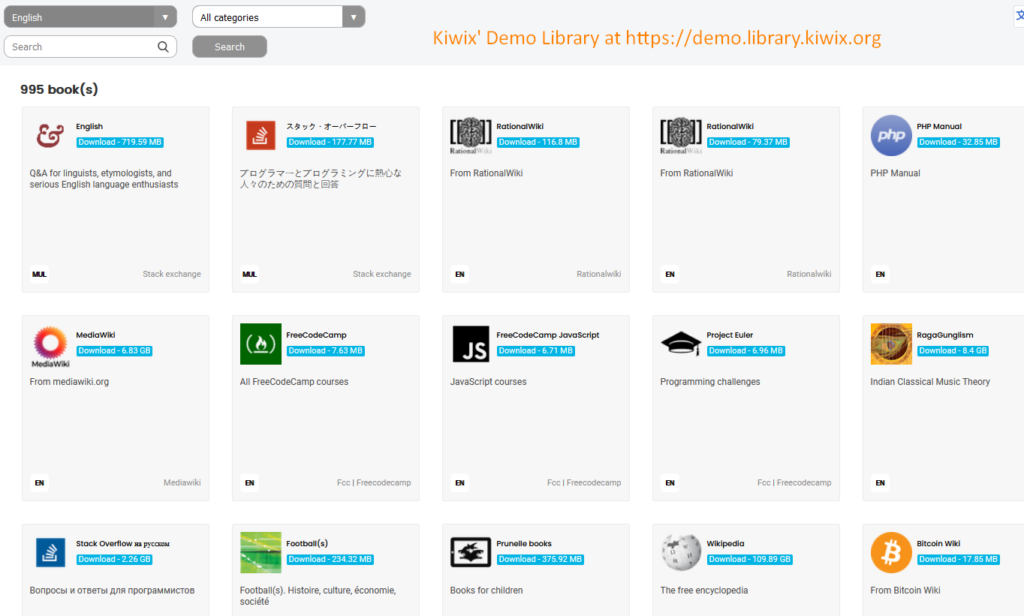Click 'Indian Classical Music Theory' description
Screen dimensions: 1024x616
(930, 381)
